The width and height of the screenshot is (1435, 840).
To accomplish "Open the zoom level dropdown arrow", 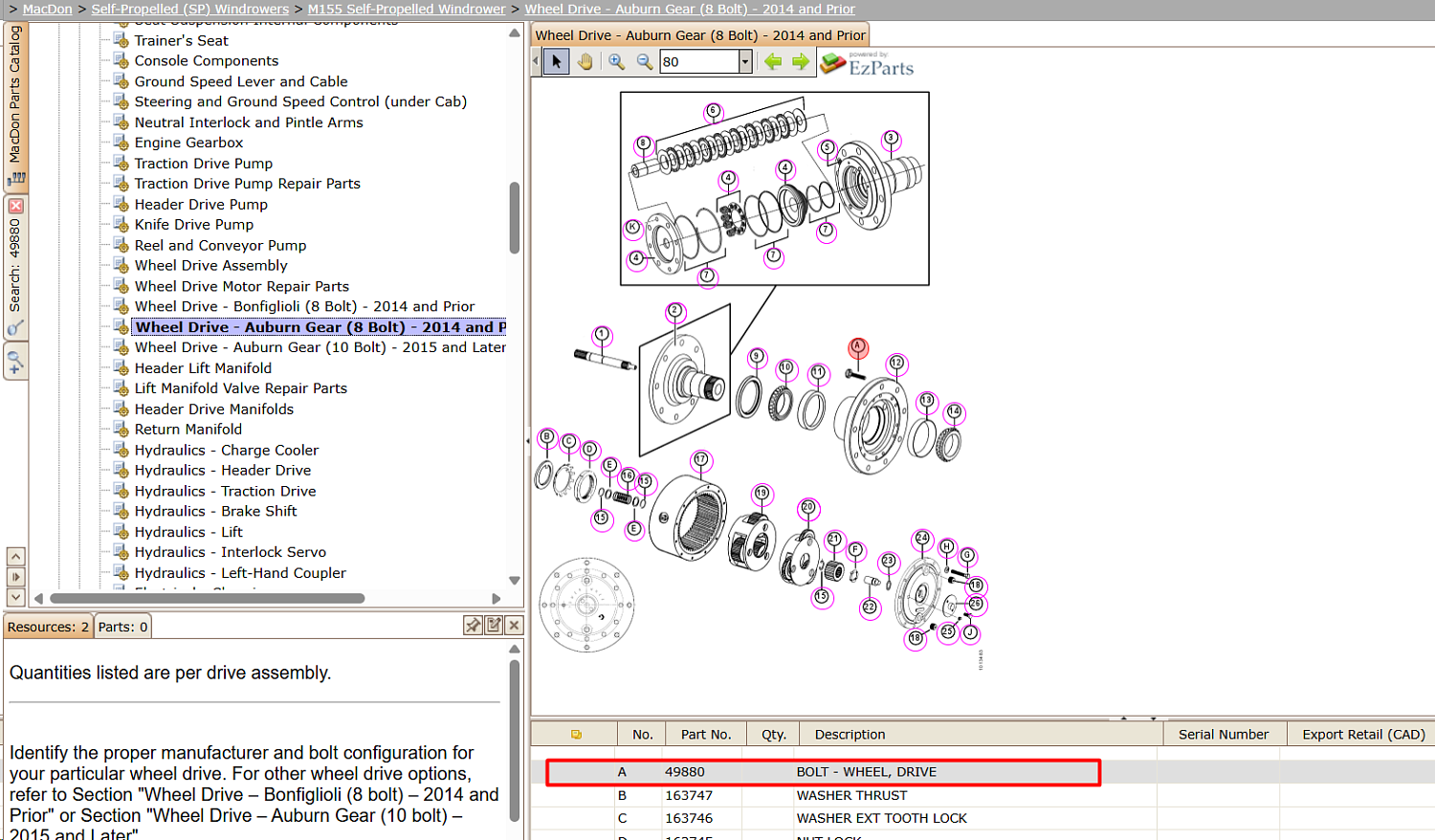I will coord(745,62).
